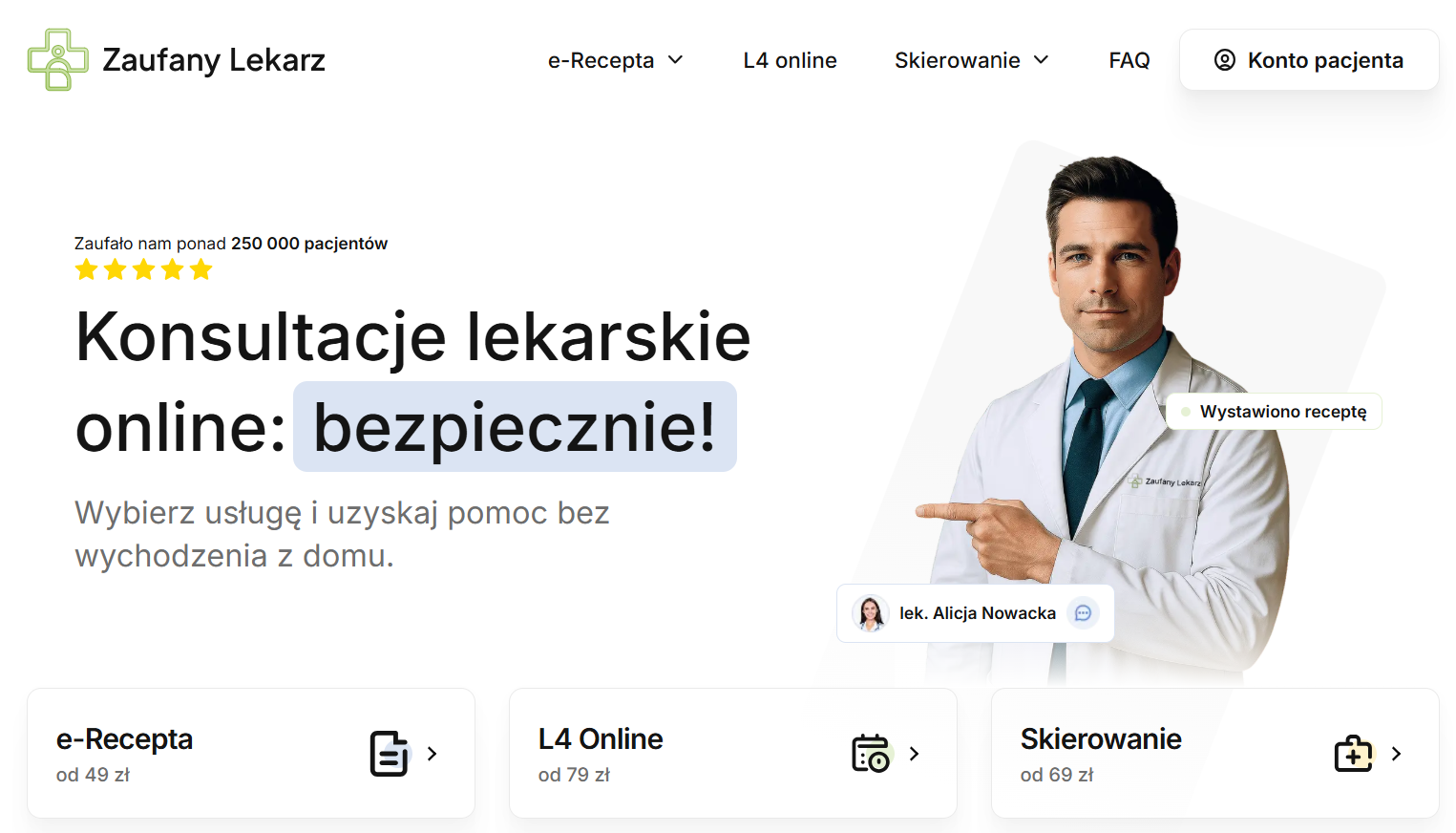This screenshot has width=1456, height=833.
Task: Click the arrow on the e-Recepta card
Action: [x=432, y=753]
